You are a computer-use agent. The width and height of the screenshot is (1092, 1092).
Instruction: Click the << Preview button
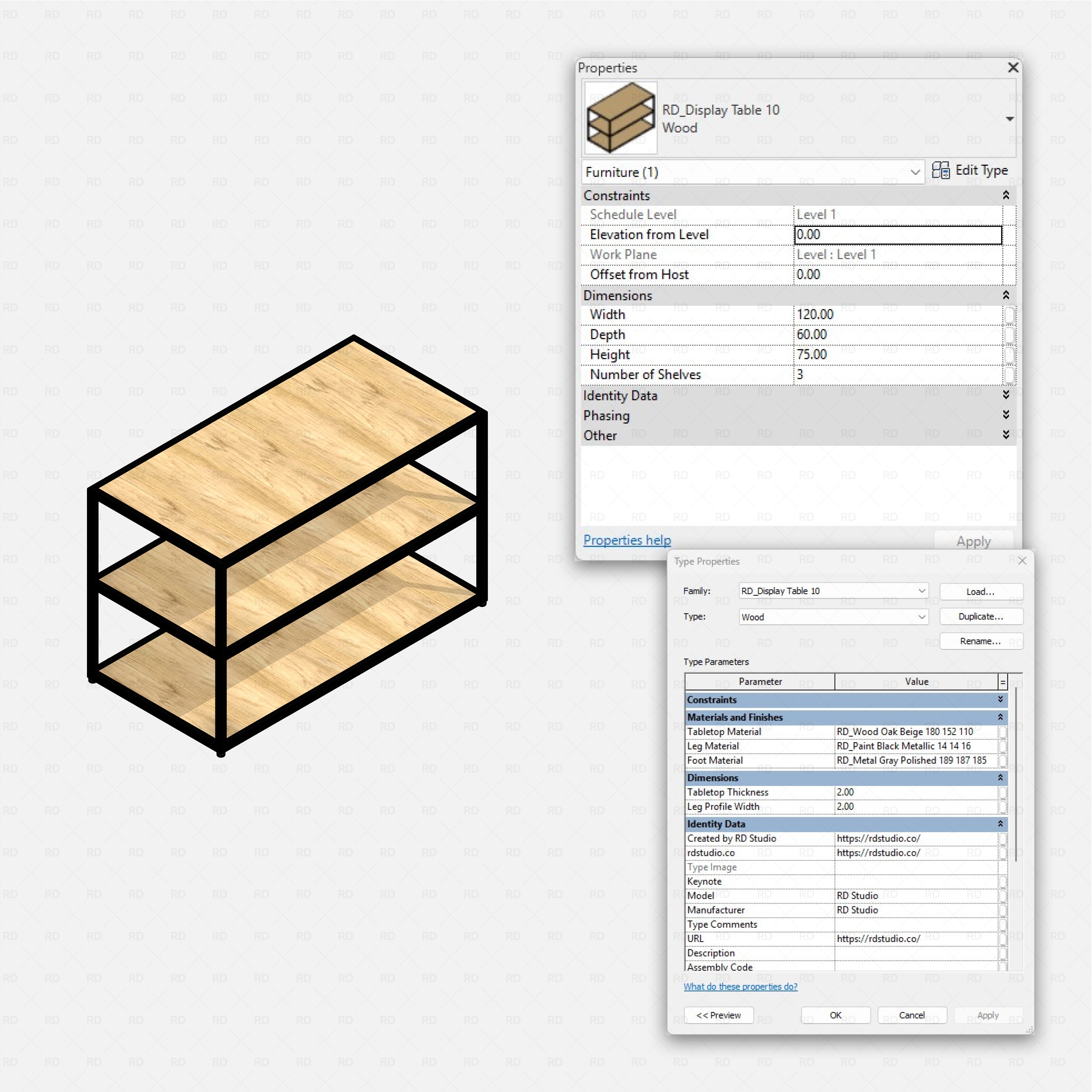click(718, 1015)
